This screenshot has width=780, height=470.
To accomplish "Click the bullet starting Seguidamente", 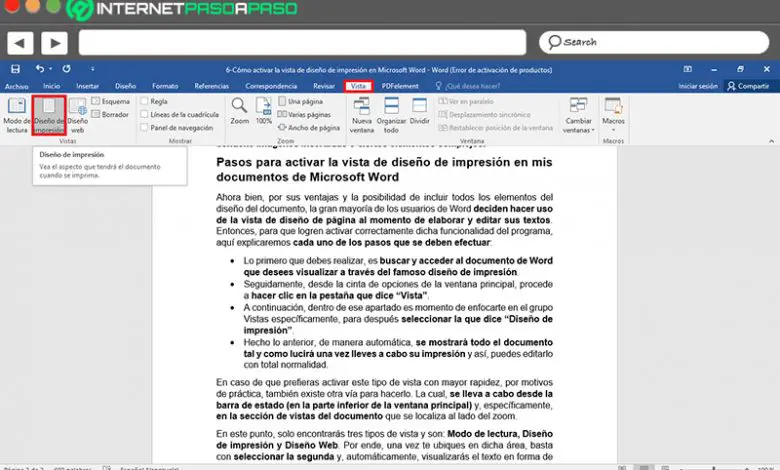I will (x=397, y=289).
